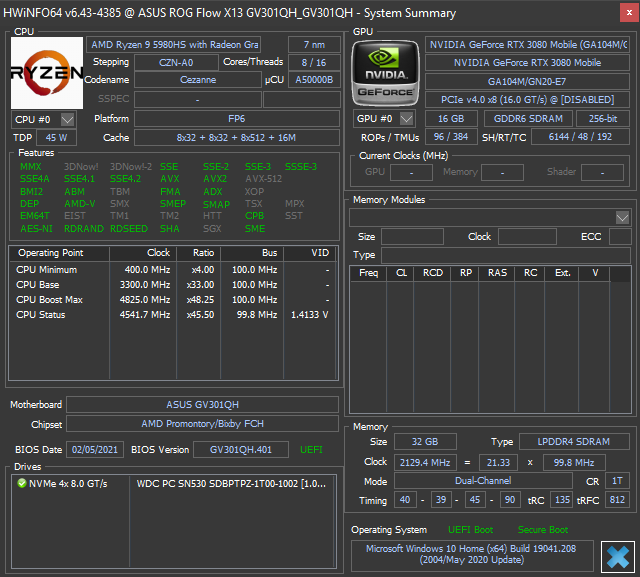Select the cache value 8x32 + 8x32 + 8x512 + 16M
The image size is (640, 577).
(237, 138)
